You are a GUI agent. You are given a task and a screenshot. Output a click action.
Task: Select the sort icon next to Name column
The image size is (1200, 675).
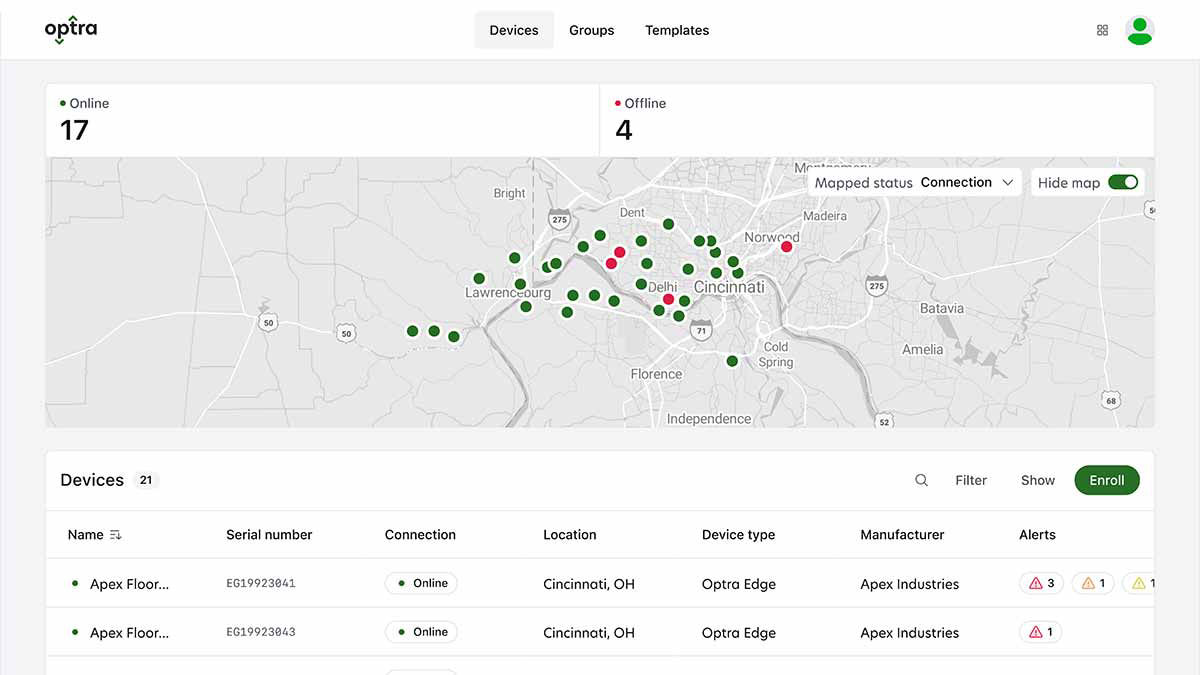(x=116, y=534)
